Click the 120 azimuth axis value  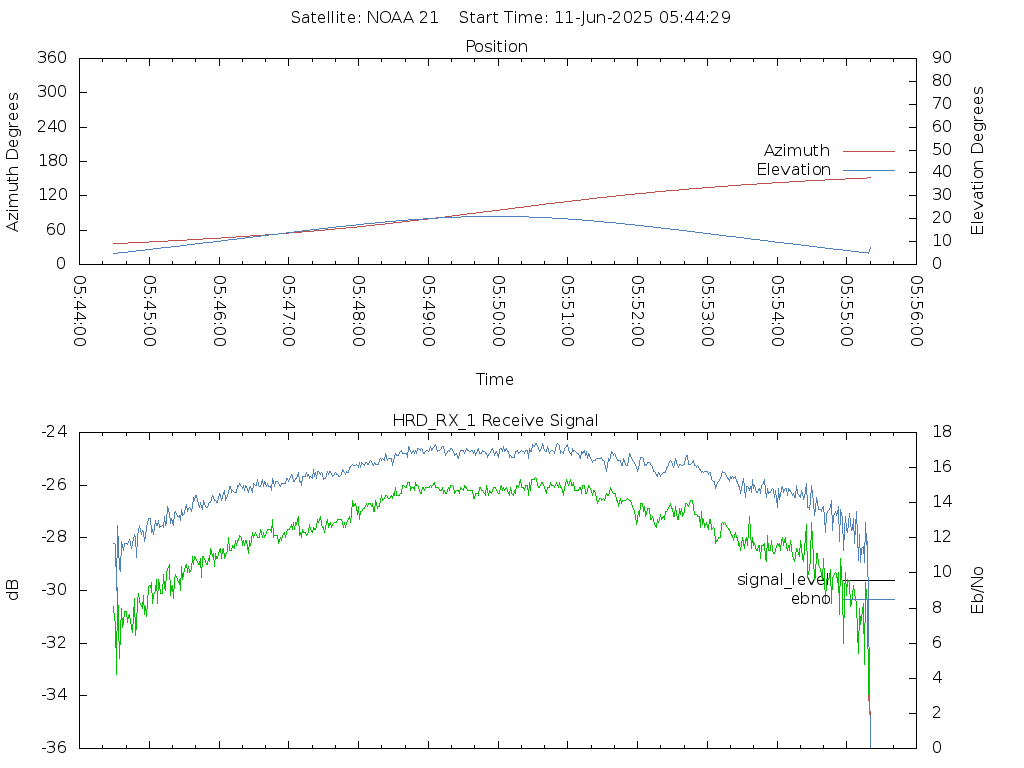point(52,195)
